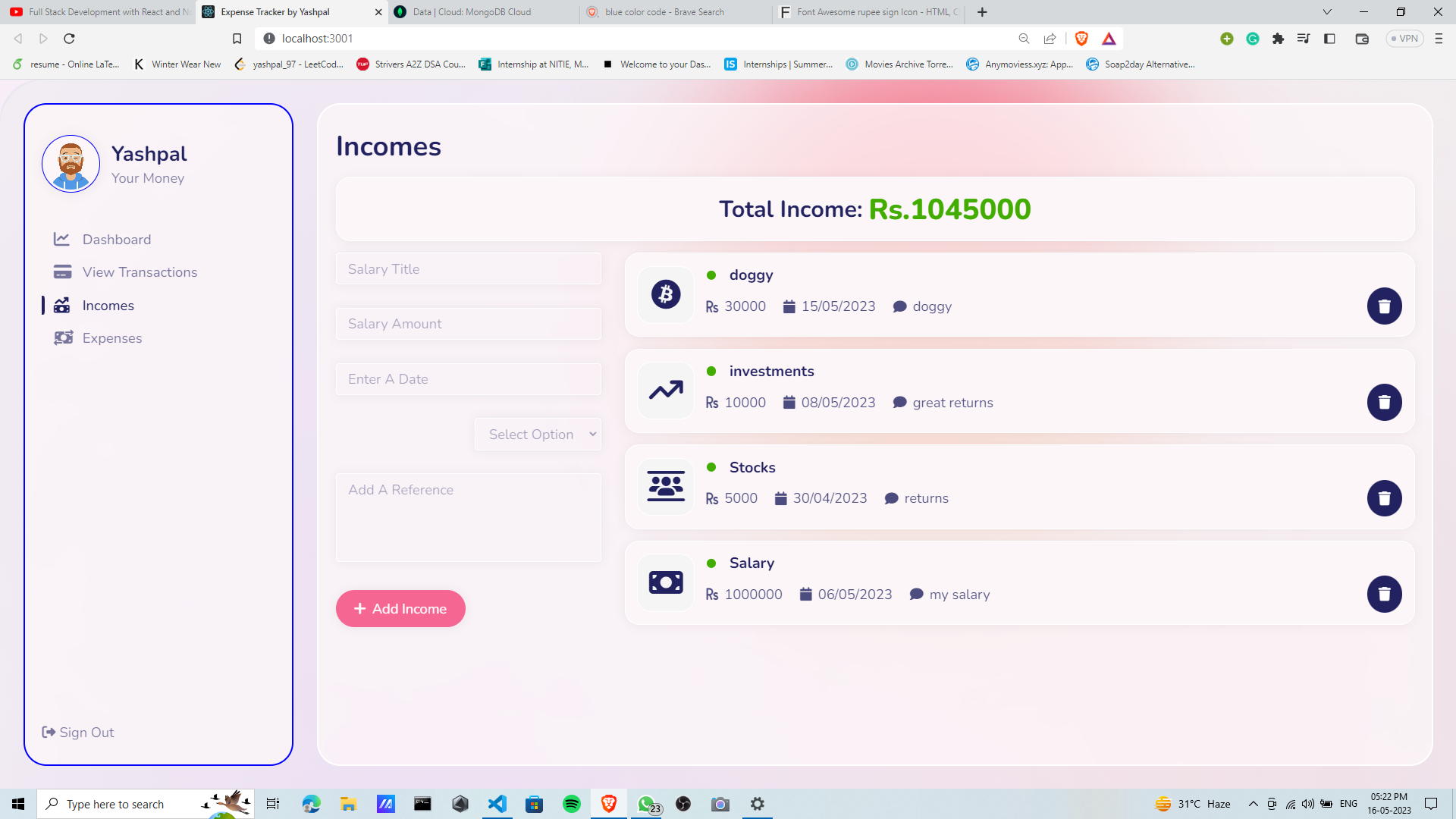Click the Add Income button
Viewport: 1456px width, 819px height.
pos(400,608)
